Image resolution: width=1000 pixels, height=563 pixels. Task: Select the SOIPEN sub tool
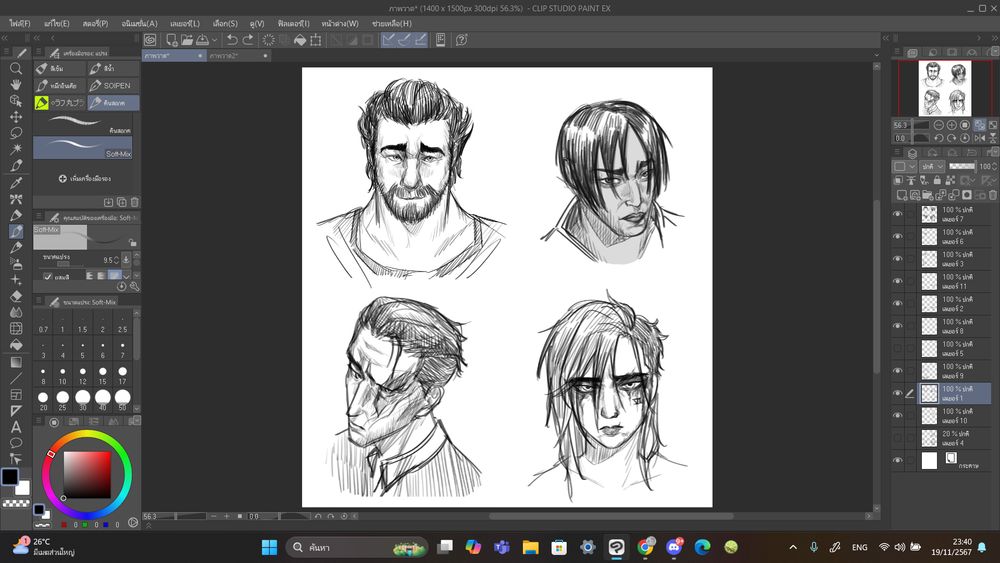pos(114,86)
